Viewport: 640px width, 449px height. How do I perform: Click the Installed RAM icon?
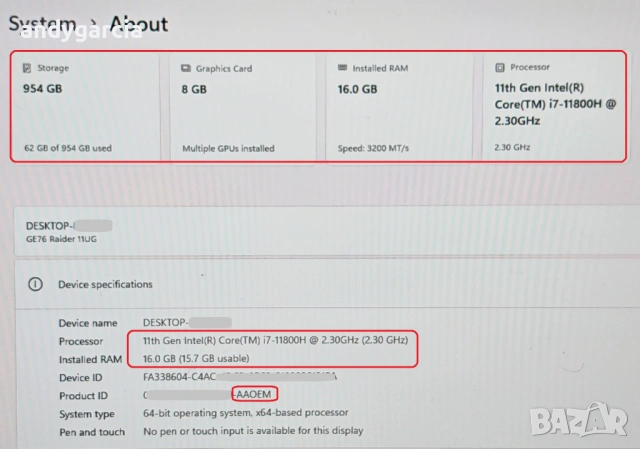[342, 67]
